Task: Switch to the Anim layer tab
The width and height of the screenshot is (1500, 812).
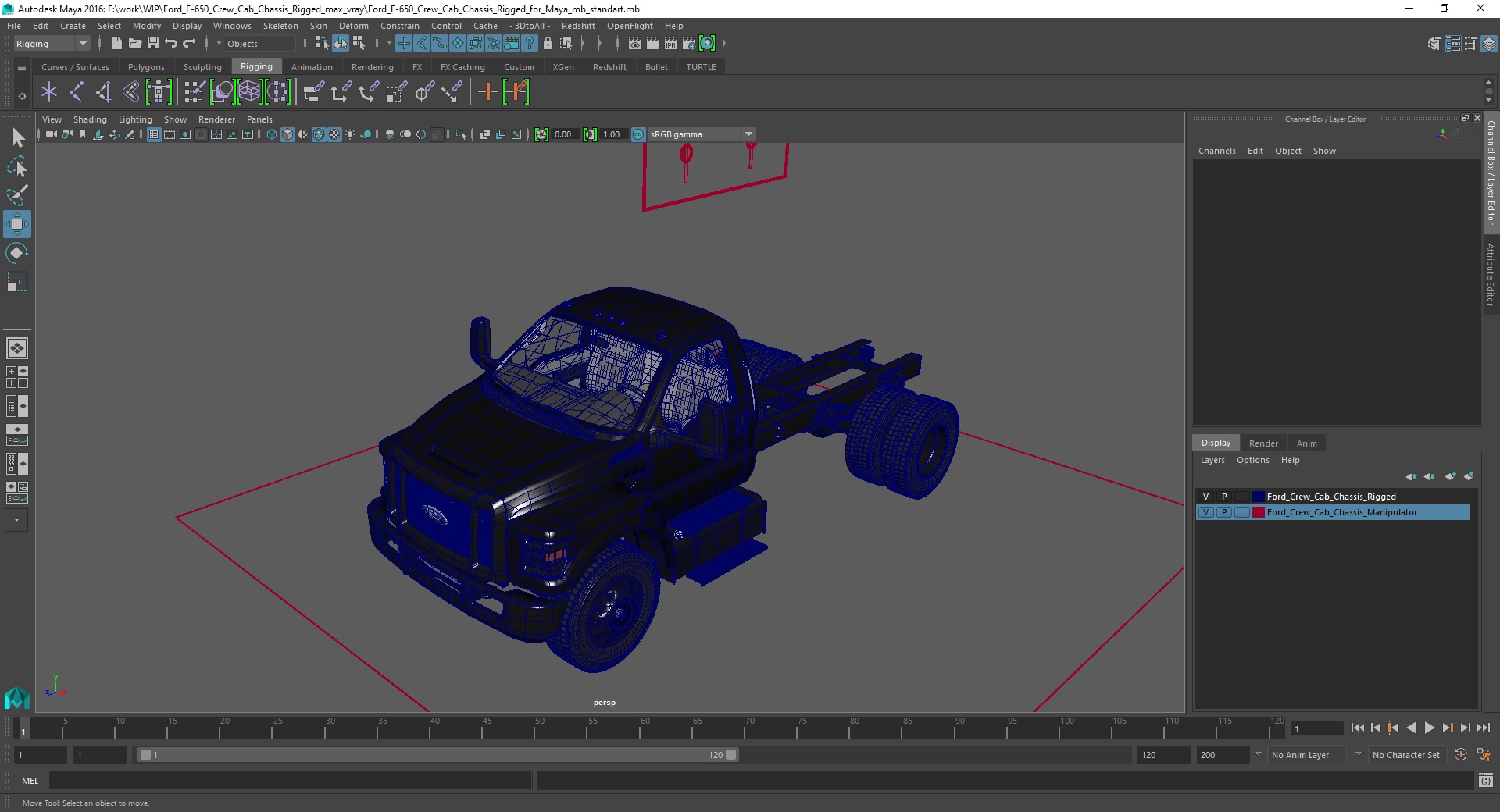Action: pyautogui.click(x=1306, y=443)
